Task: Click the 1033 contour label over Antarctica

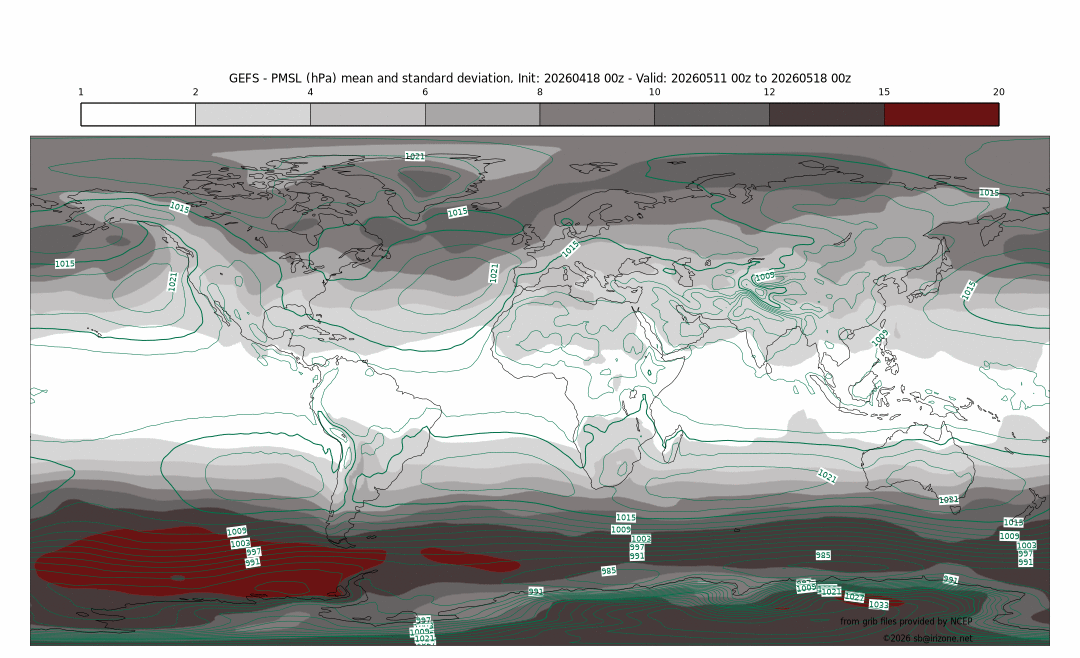Action: click(878, 605)
